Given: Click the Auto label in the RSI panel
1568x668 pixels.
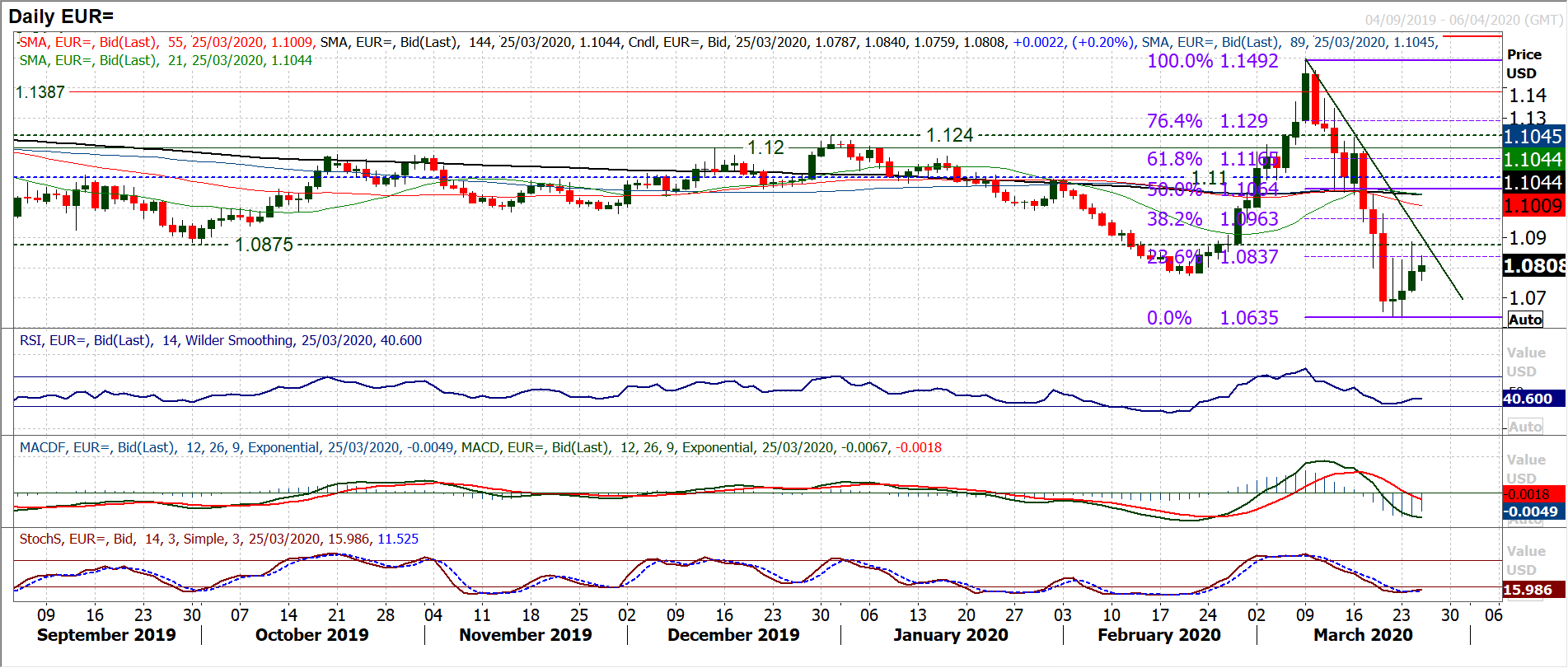Looking at the screenshot, I should click(1525, 427).
